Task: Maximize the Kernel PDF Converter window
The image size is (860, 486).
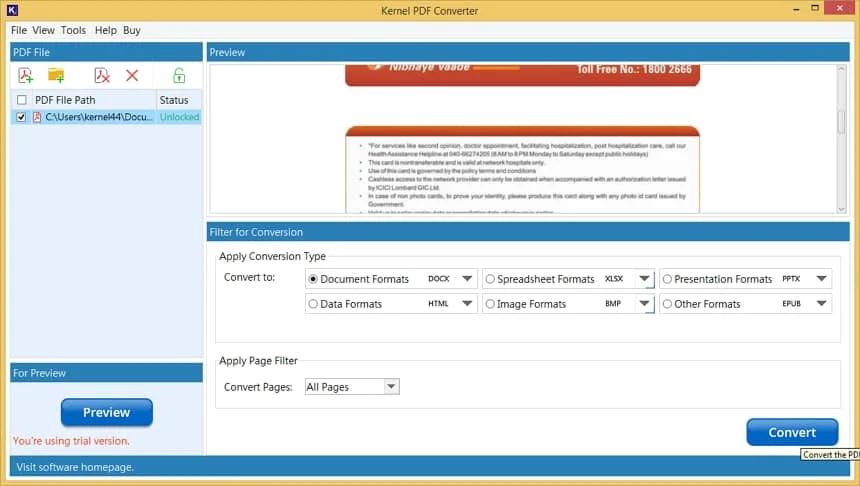Action: [x=815, y=8]
